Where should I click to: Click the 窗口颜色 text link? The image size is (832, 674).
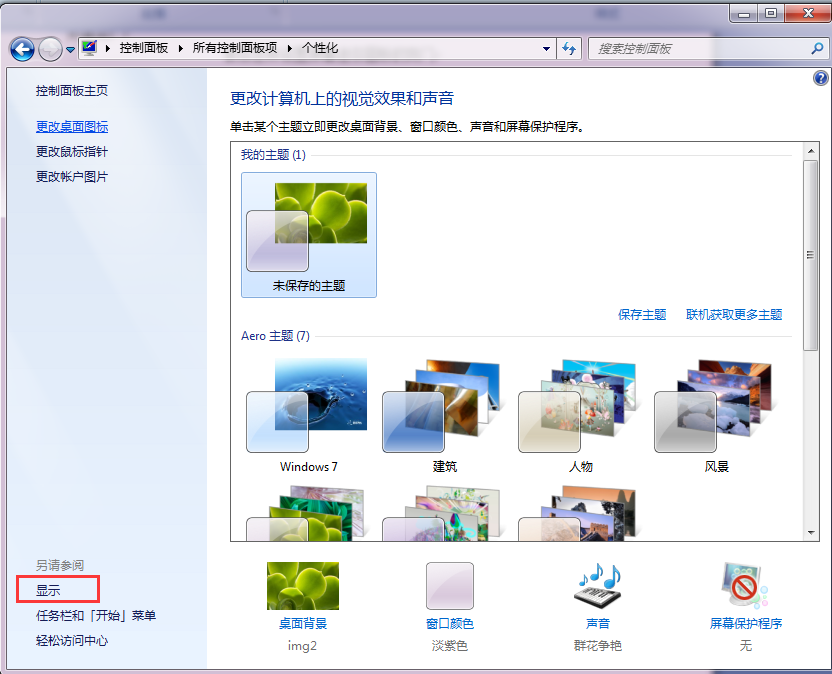point(450,624)
